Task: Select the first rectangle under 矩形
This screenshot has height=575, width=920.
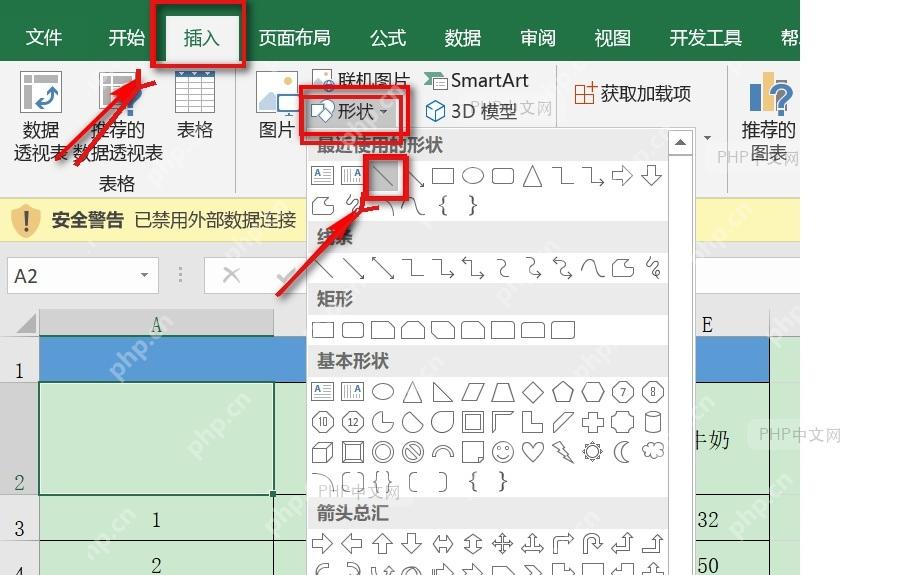Action: [323, 330]
